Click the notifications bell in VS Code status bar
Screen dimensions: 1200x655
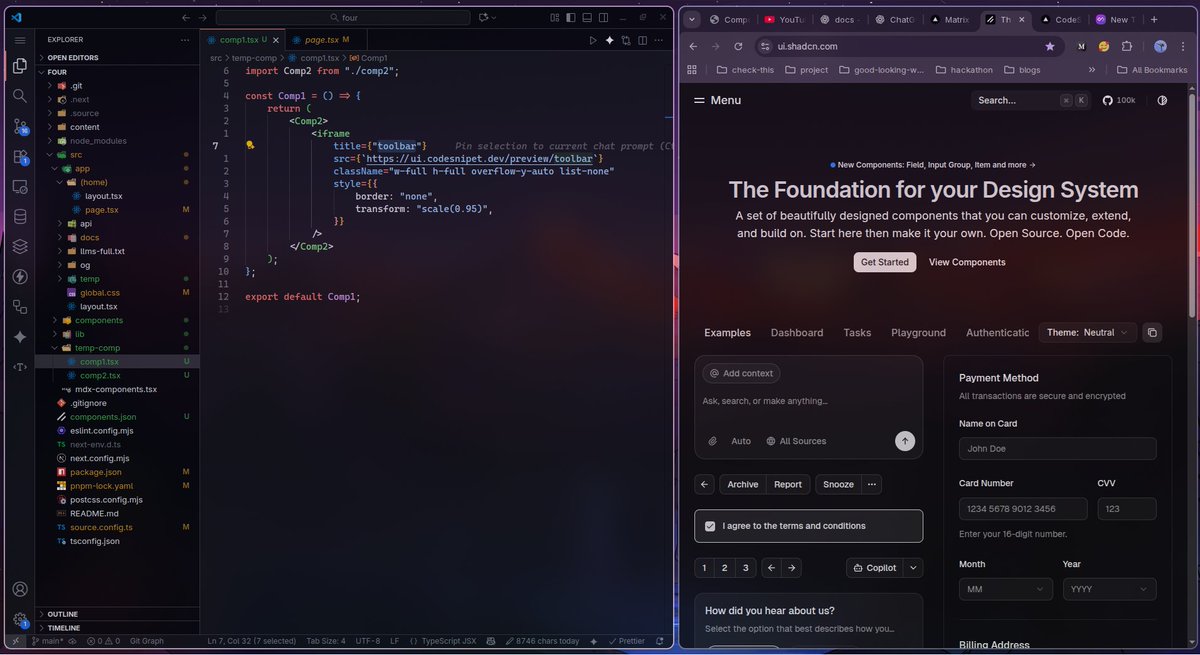pyautogui.click(x=660, y=641)
